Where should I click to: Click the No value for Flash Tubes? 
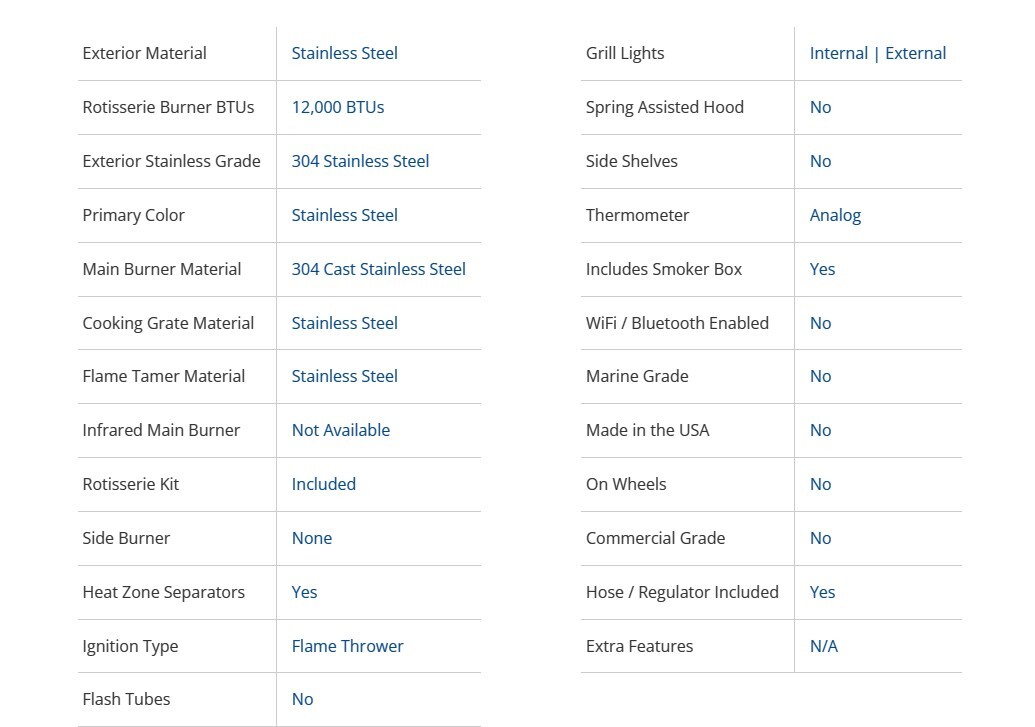tap(302, 699)
